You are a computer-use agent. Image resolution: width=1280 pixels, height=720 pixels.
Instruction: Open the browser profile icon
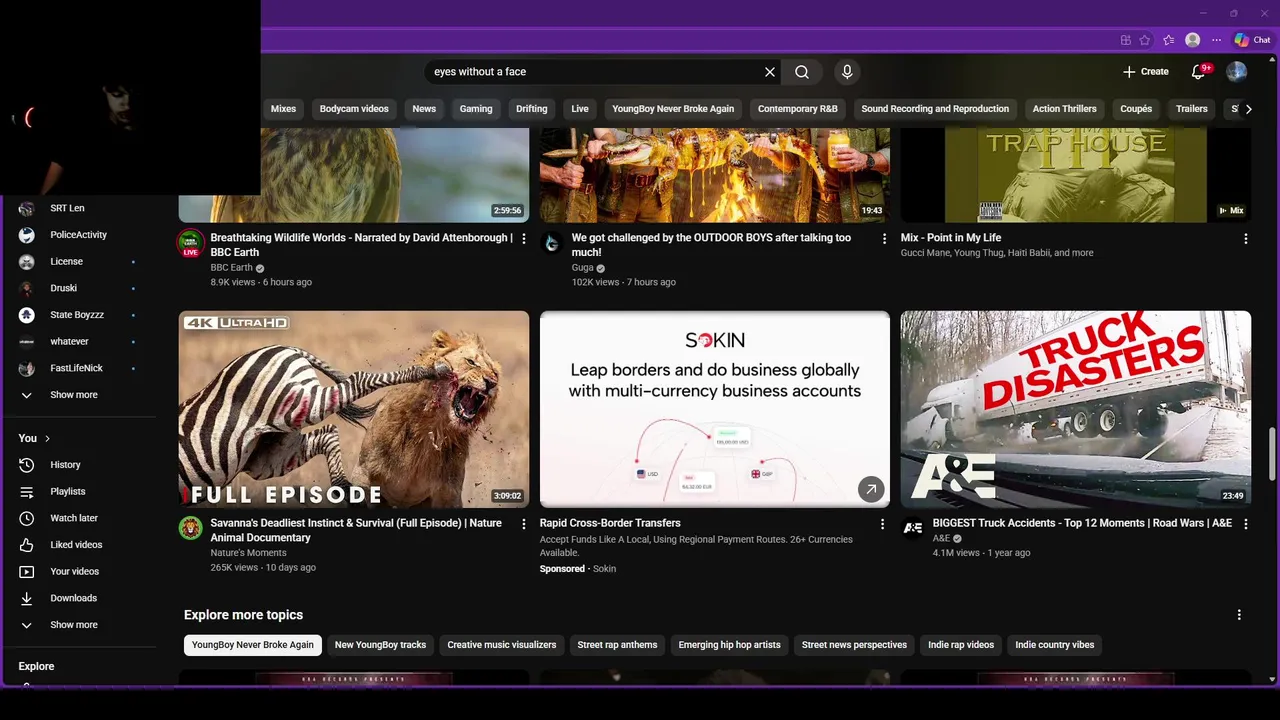point(1192,40)
